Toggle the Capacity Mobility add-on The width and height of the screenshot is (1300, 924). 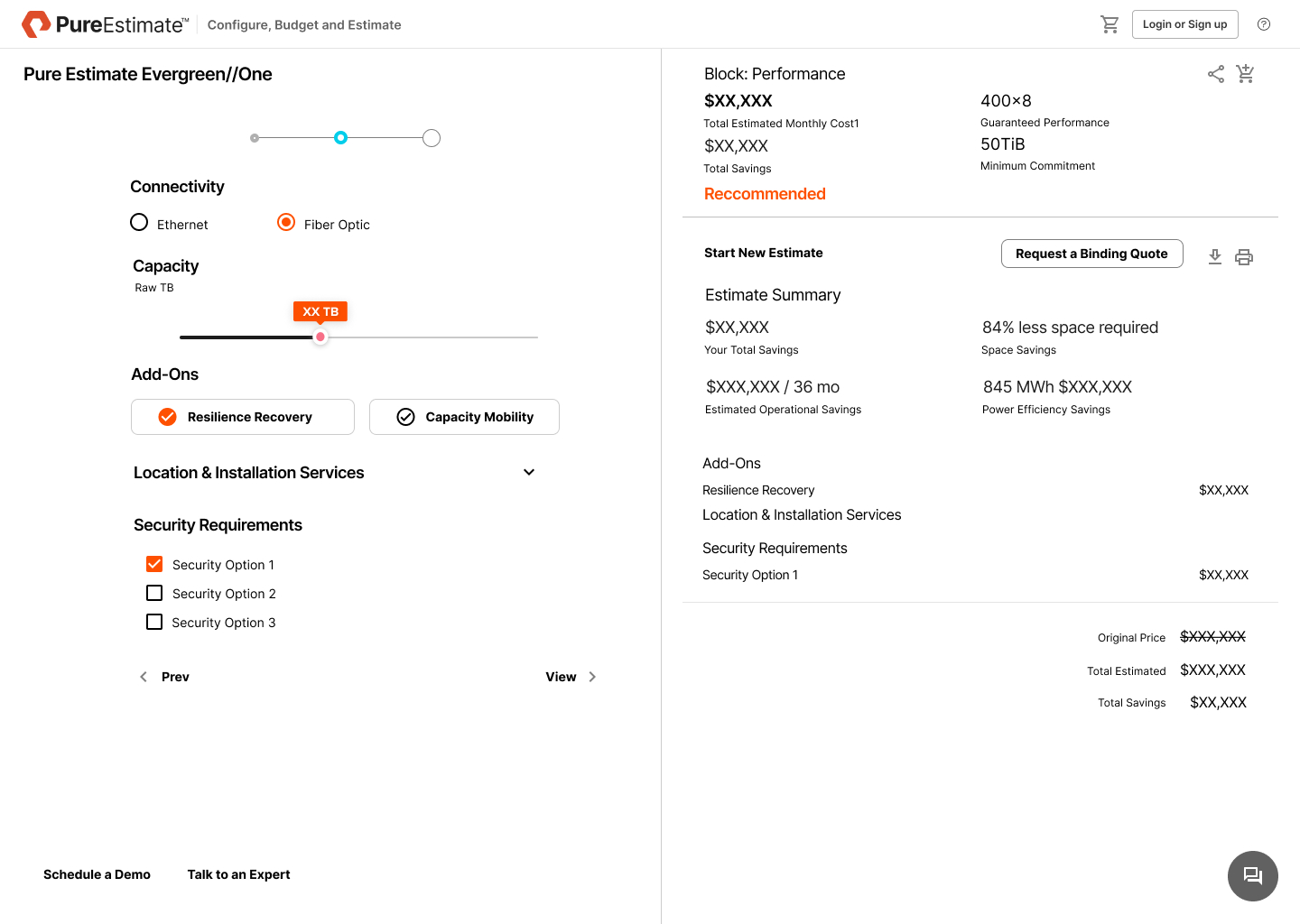pos(464,417)
